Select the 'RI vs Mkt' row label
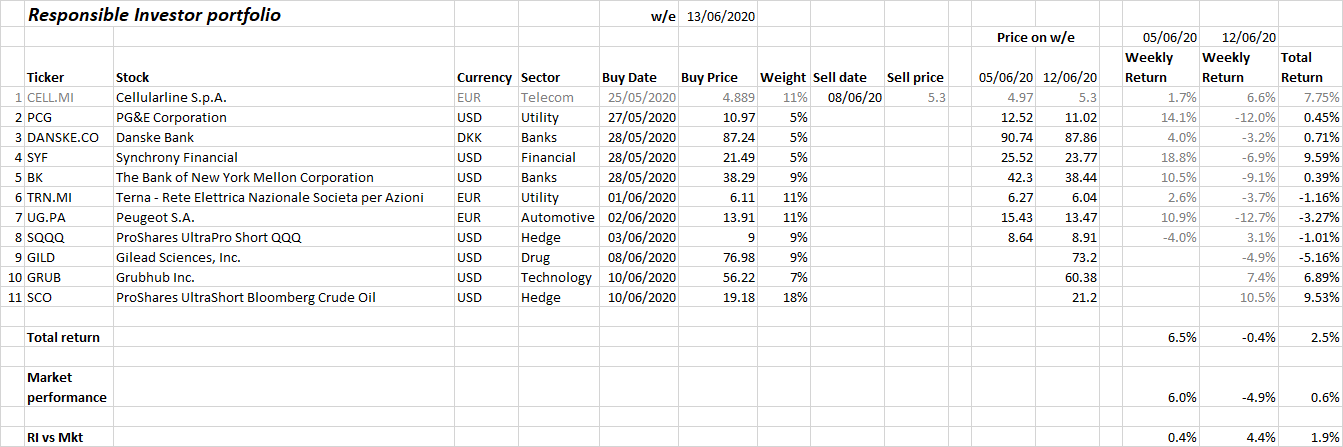 (55, 437)
